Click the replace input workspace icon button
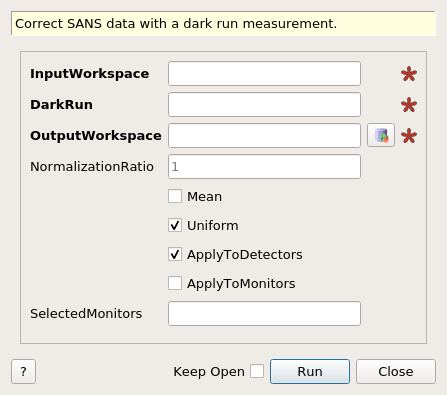The width and height of the screenshot is (447, 395). point(381,135)
